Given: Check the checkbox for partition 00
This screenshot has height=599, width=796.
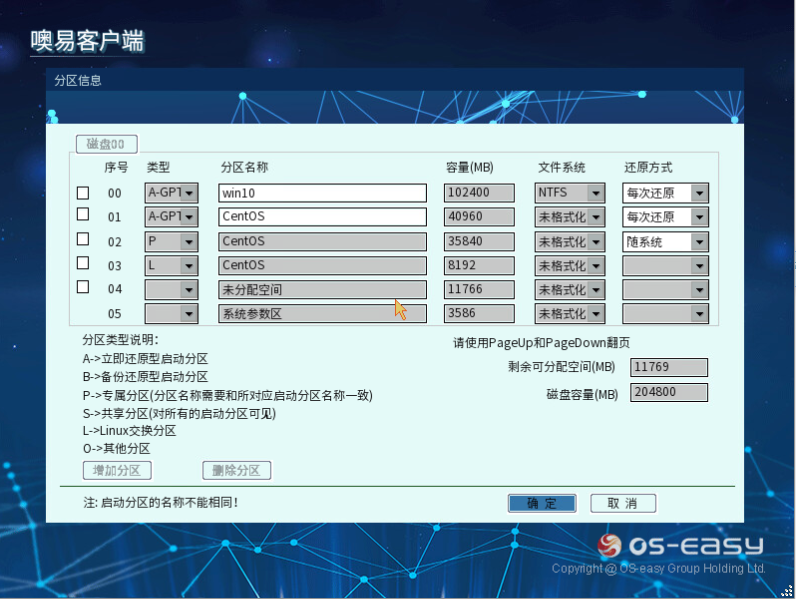Looking at the screenshot, I should (83, 193).
